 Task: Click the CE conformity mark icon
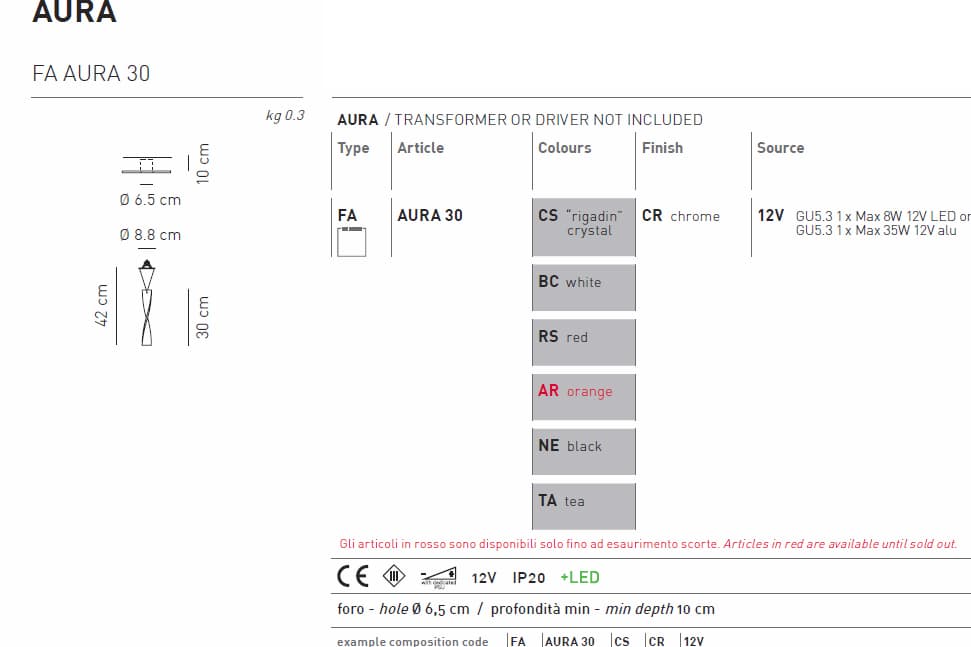tap(352, 577)
